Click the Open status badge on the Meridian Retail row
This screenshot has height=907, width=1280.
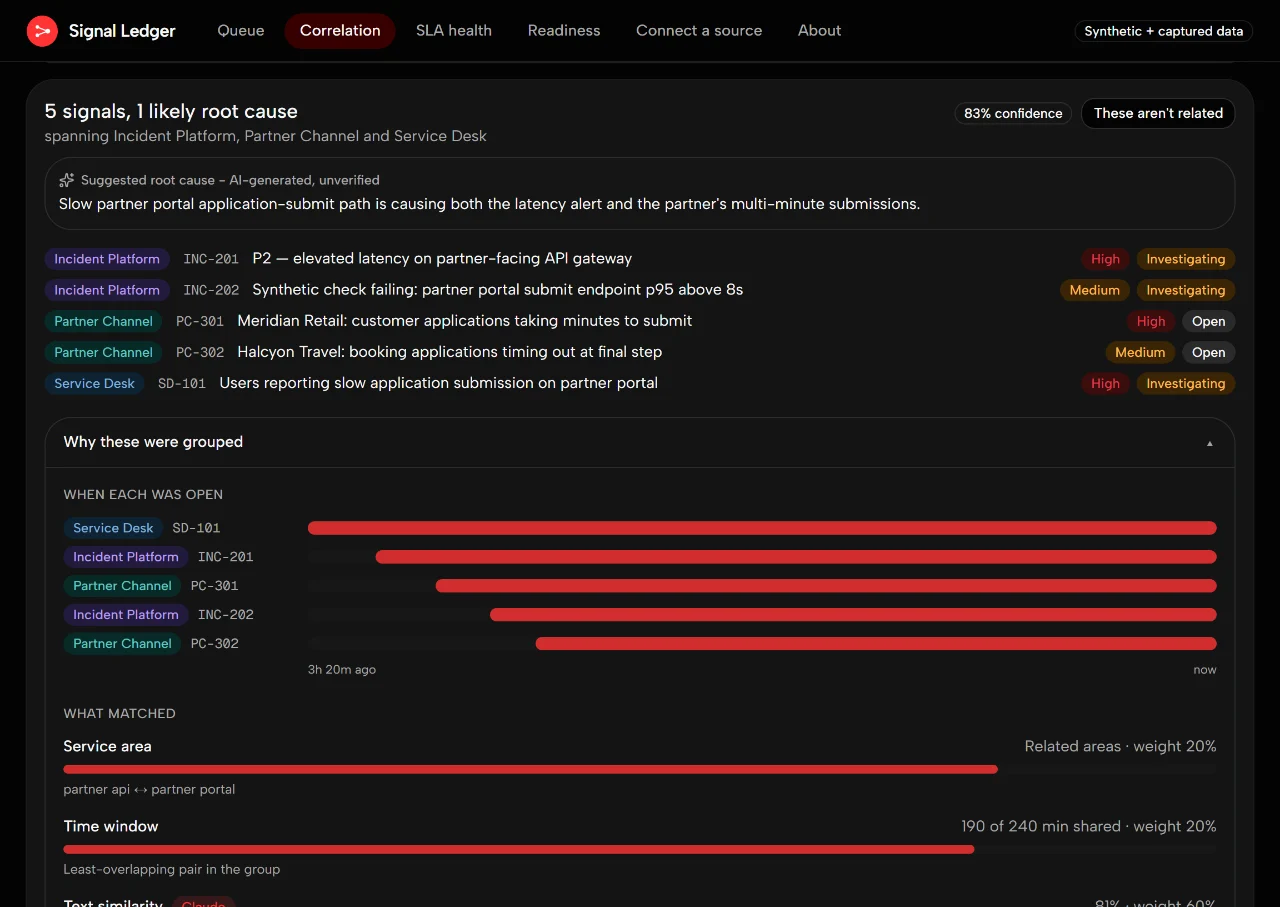[1208, 321]
